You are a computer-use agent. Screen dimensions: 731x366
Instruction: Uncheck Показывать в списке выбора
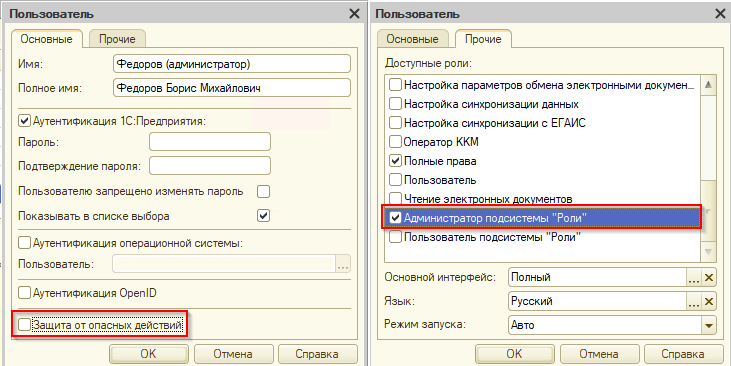pos(264,216)
